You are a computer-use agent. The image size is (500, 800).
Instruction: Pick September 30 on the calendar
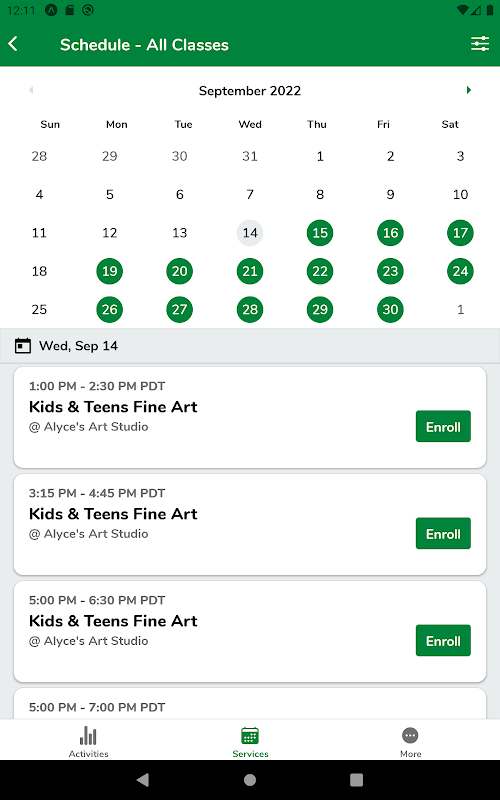(390, 309)
